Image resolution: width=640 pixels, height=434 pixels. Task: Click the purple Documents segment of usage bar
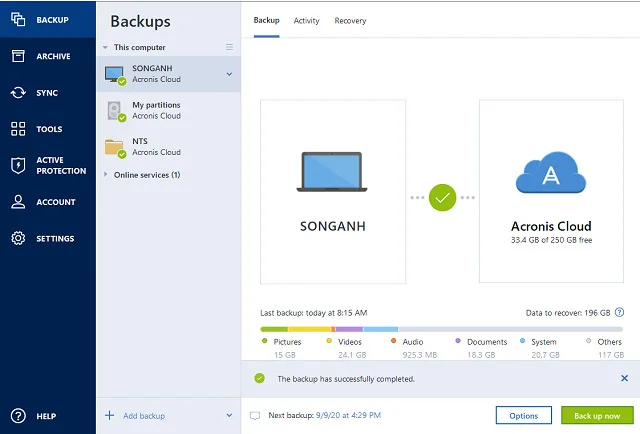coord(349,329)
